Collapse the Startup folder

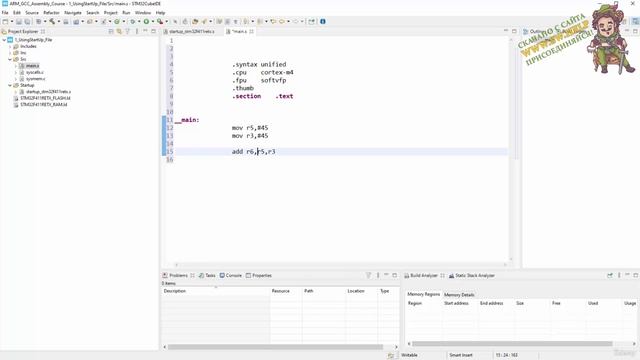tap(10, 85)
